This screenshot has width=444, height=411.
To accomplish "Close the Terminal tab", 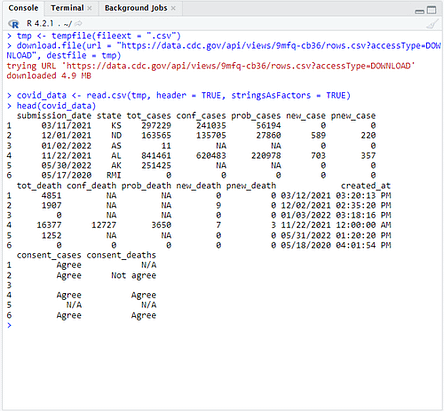I will tap(90, 8).
